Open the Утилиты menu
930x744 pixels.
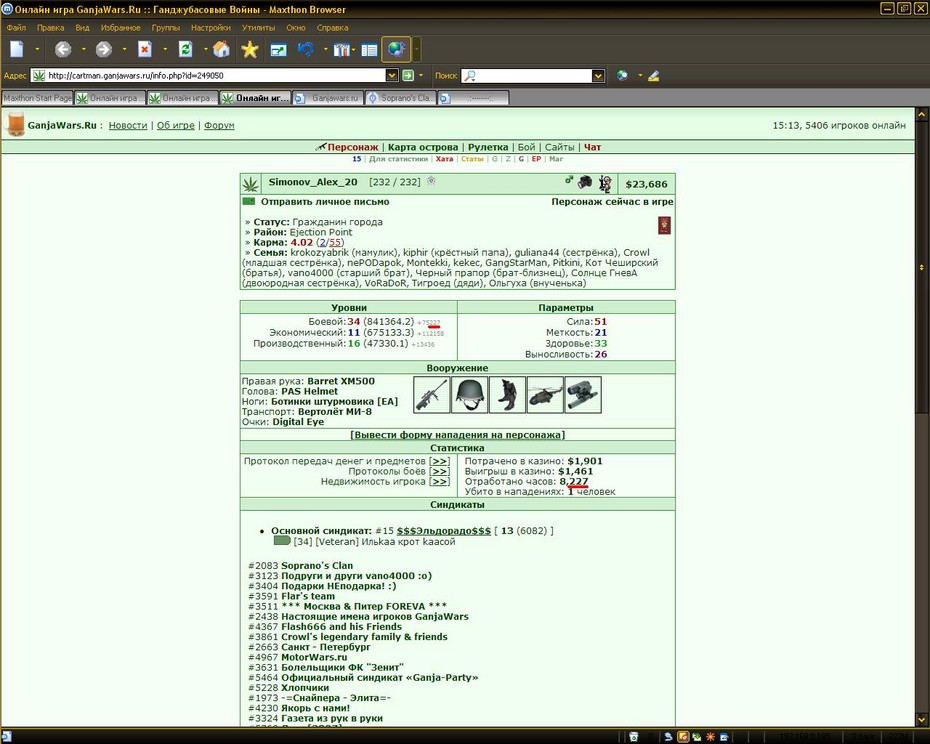coord(258,27)
